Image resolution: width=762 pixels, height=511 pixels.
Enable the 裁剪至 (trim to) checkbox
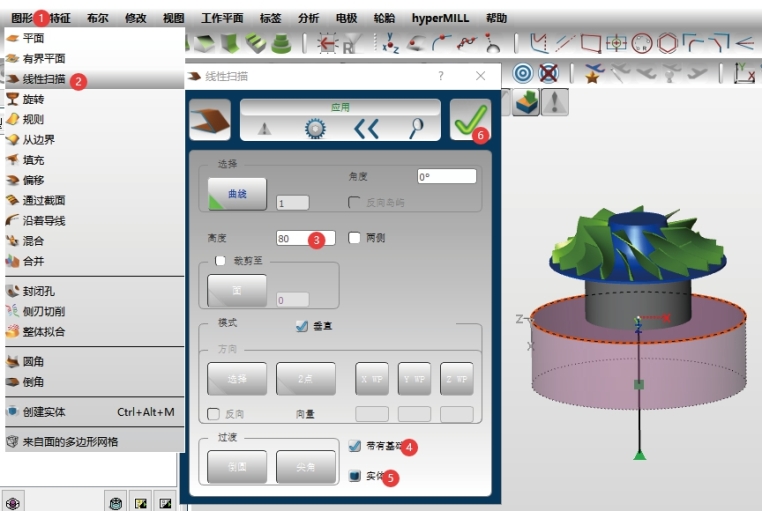point(221,260)
